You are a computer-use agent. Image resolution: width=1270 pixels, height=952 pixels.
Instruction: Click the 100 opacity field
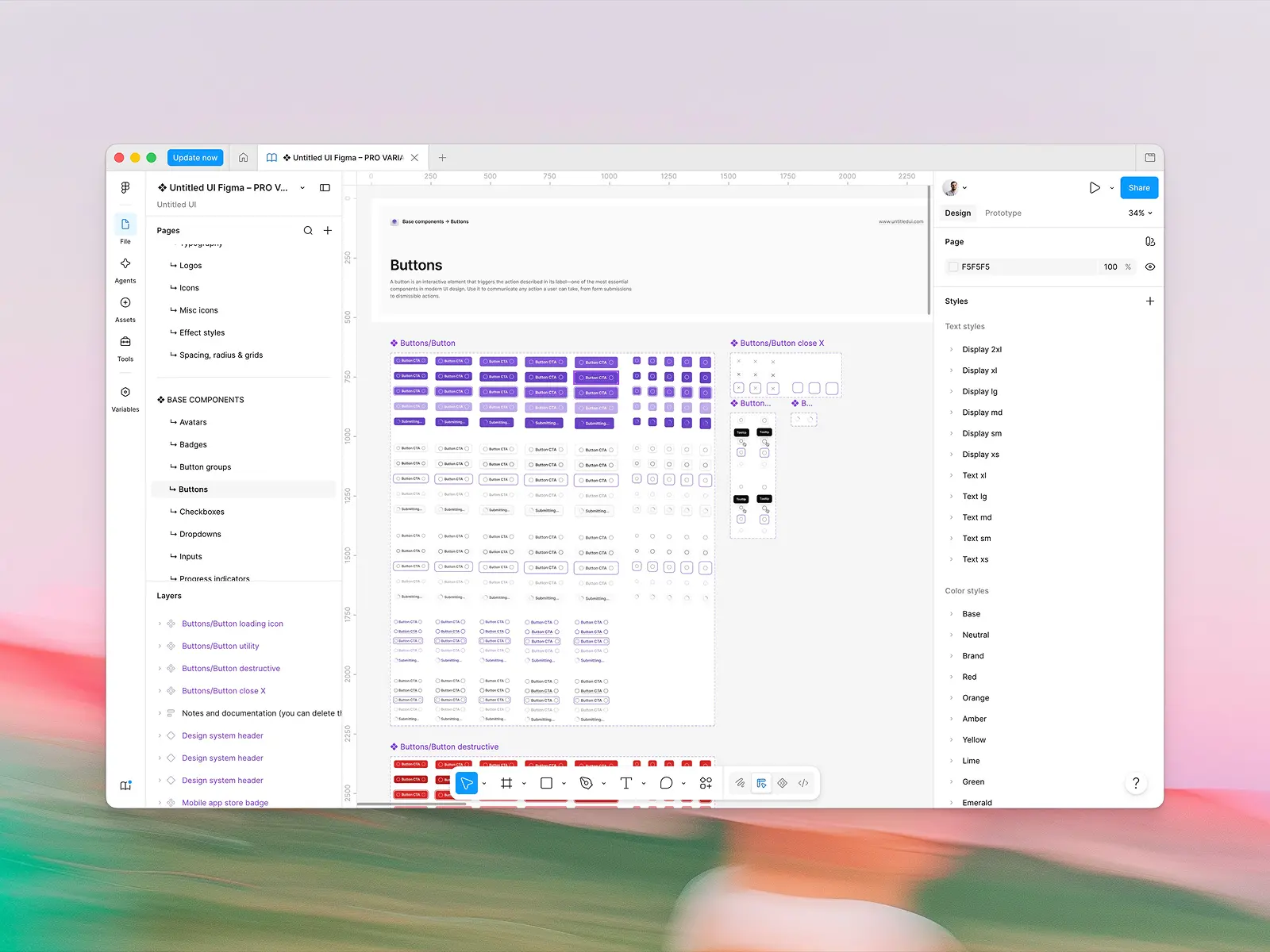coord(1110,267)
